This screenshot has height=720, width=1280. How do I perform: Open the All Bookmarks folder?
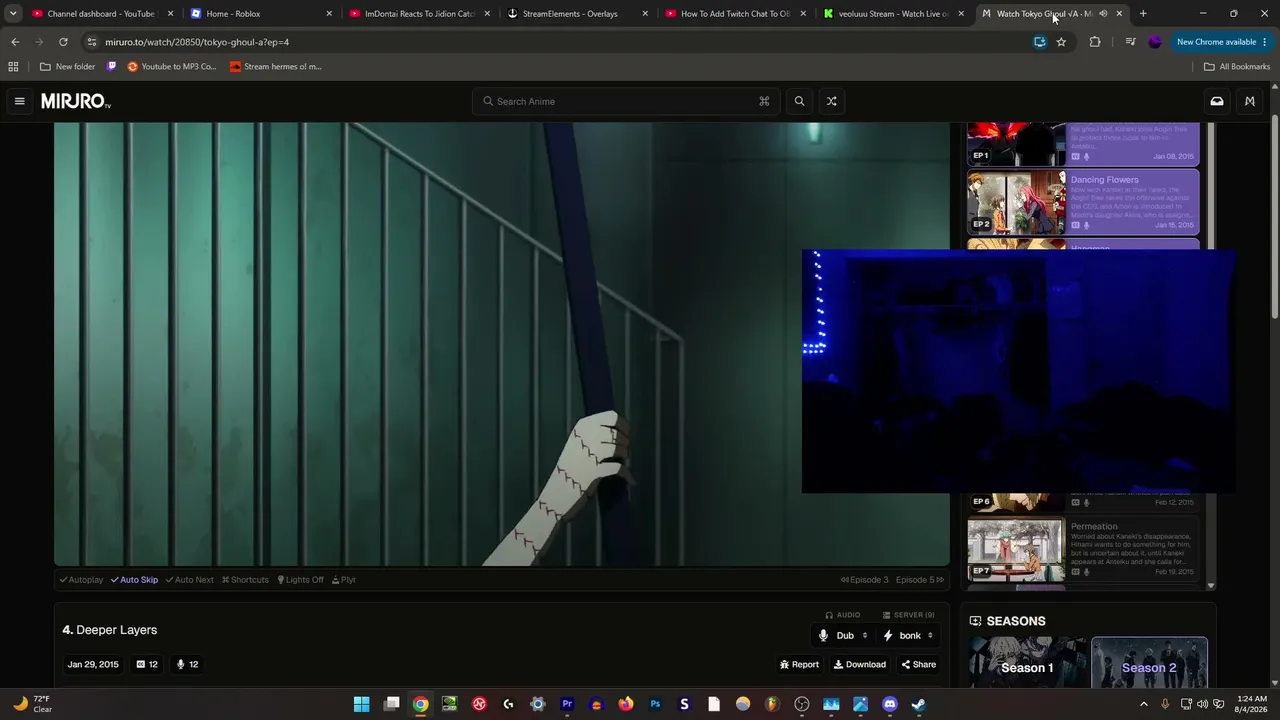tap(1237, 67)
